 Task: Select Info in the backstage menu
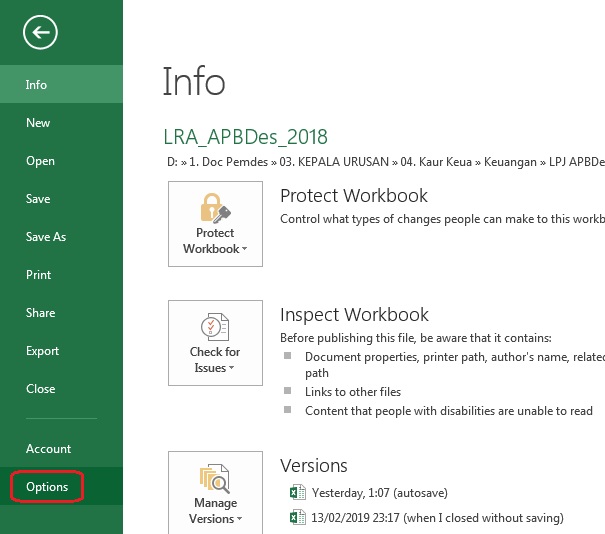(61, 84)
